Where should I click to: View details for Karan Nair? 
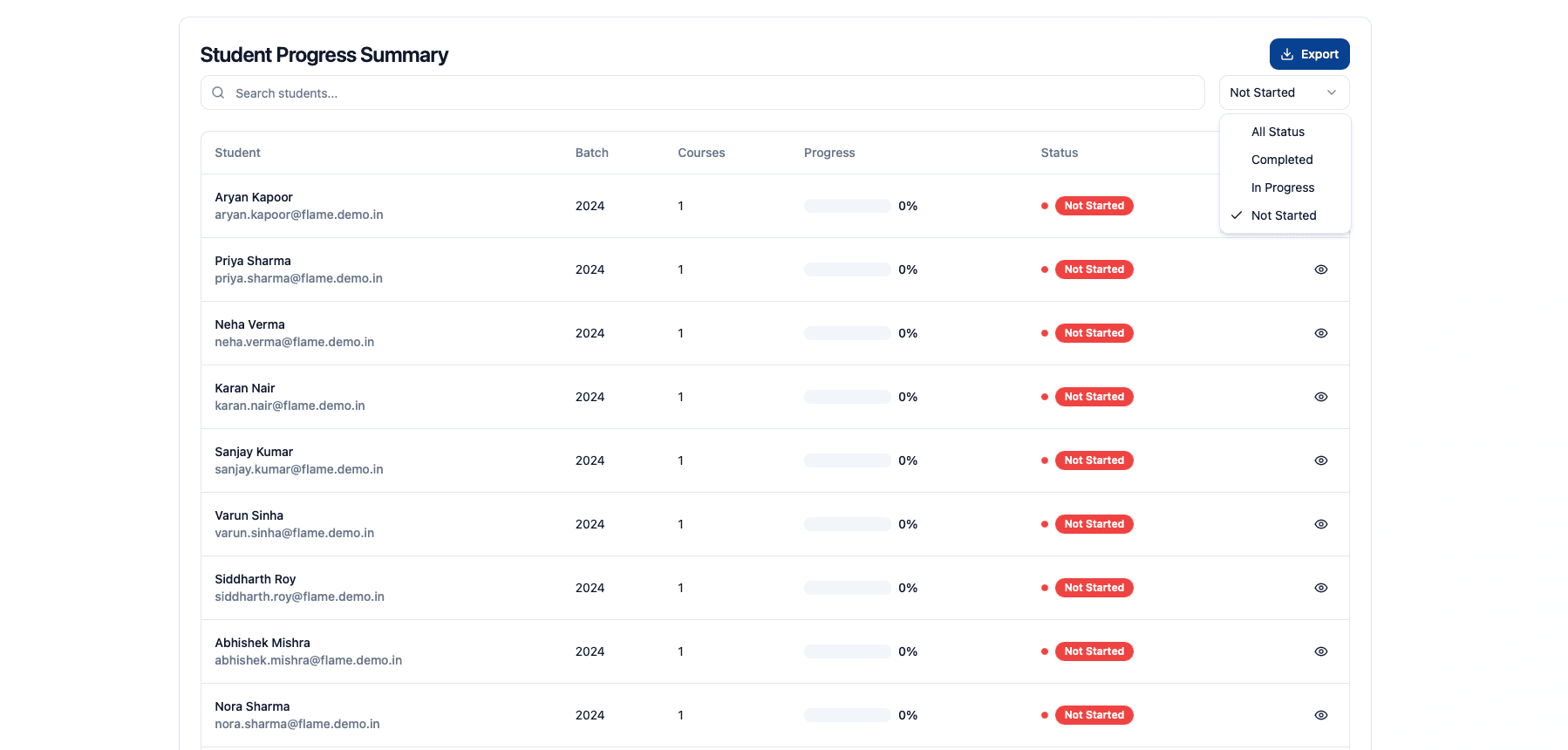1321,397
